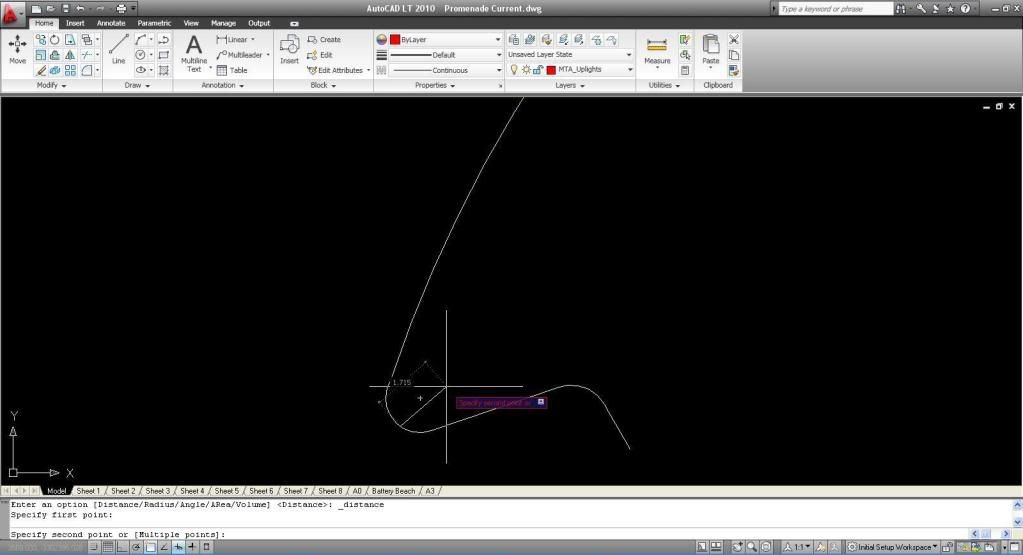Open the Measure utility
The width and height of the screenshot is (1023, 555).
click(x=657, y=49)
